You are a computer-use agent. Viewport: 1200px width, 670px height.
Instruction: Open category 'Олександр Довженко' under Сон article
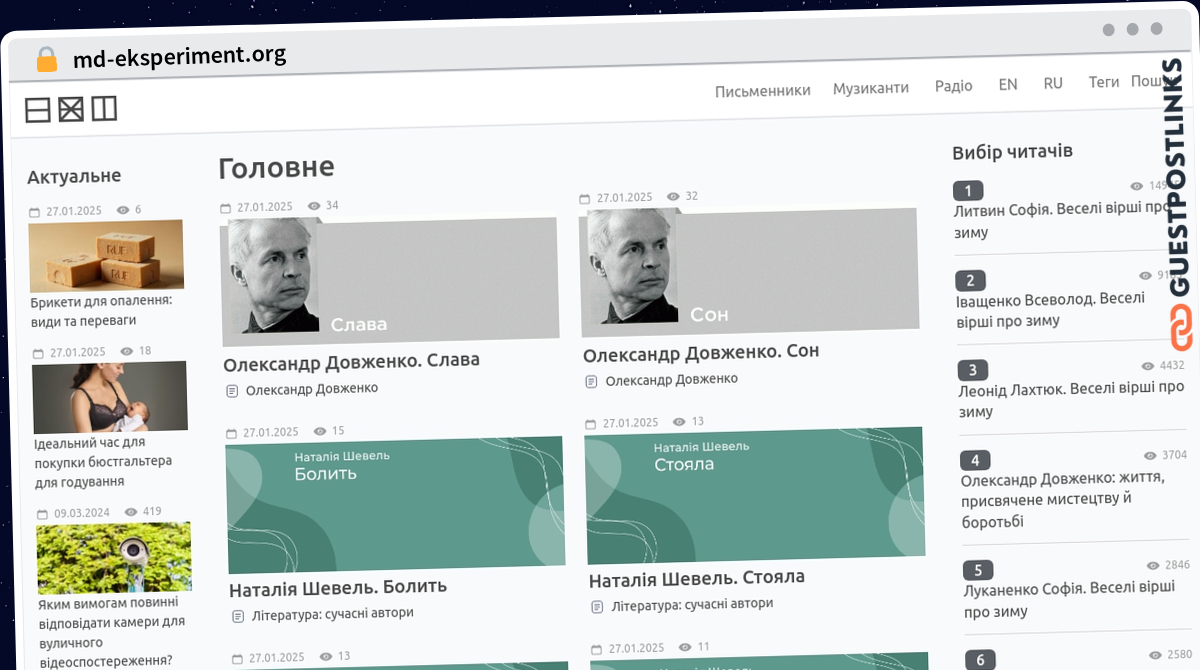(x=672, y=380)
